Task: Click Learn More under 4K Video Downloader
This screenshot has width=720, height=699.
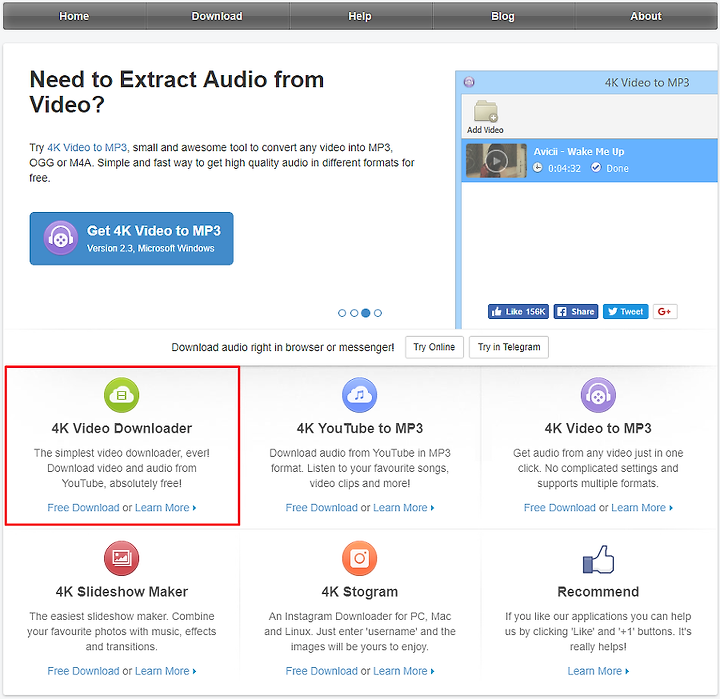Action: click(165, 507)
